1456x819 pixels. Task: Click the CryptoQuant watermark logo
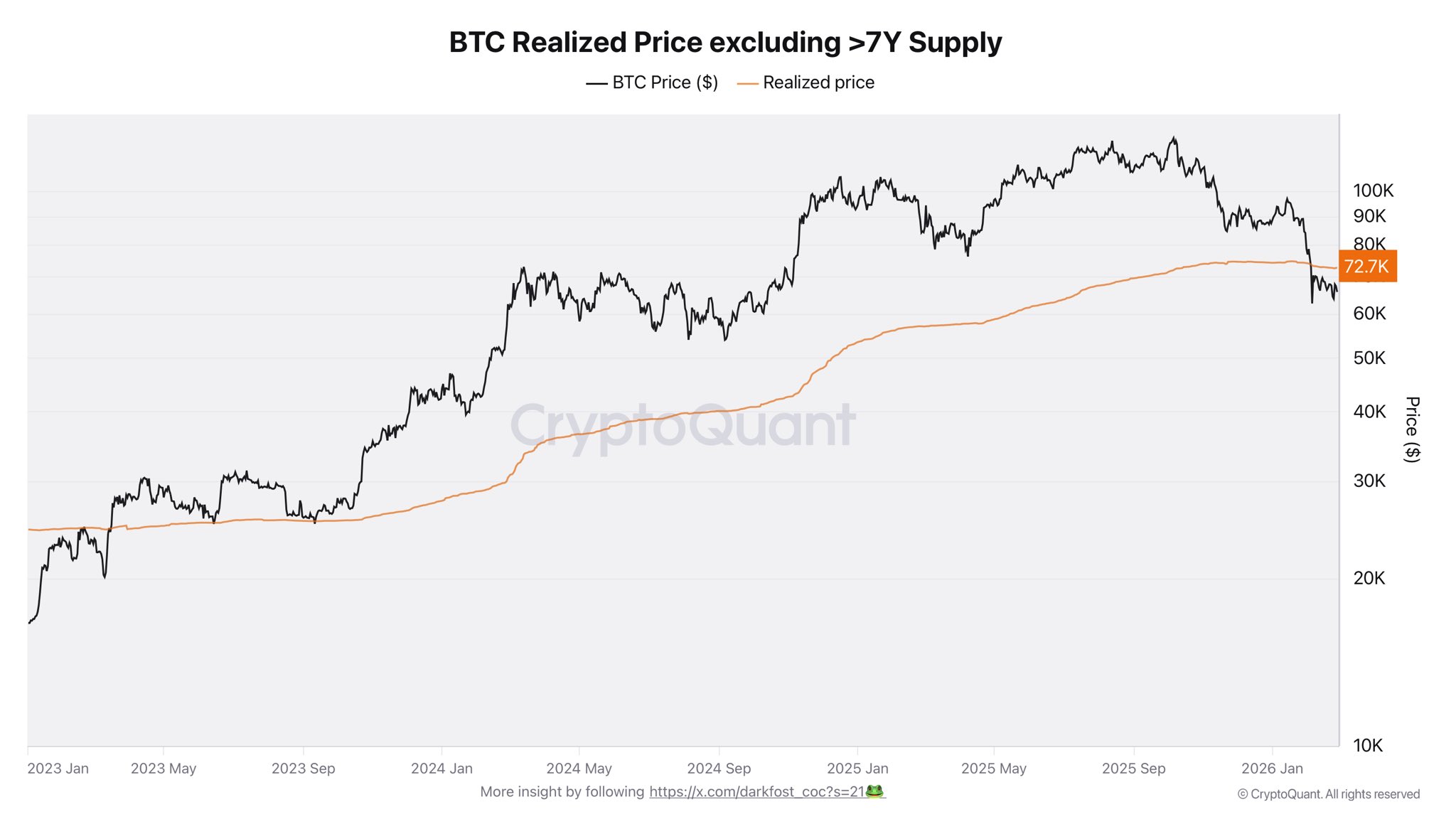click(682, 425)
